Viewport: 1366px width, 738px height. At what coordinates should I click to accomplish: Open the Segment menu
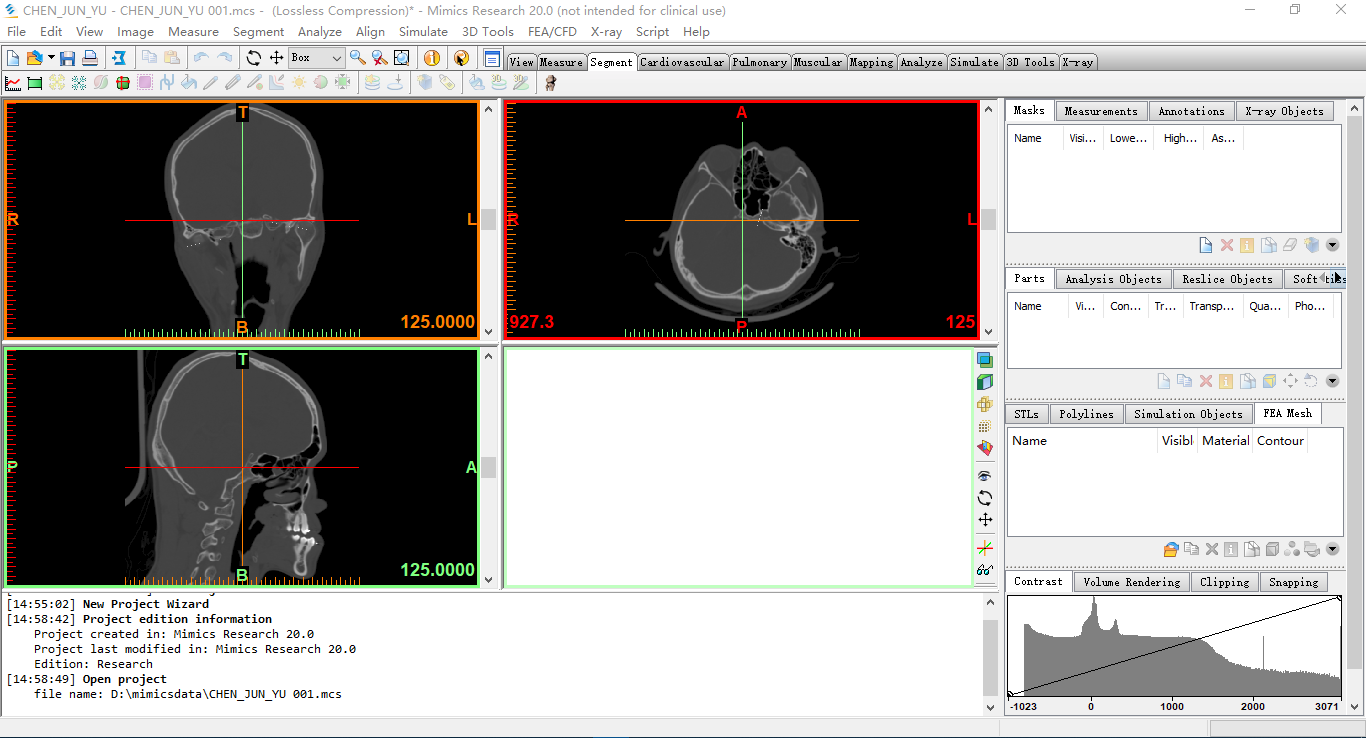(258, 32)
